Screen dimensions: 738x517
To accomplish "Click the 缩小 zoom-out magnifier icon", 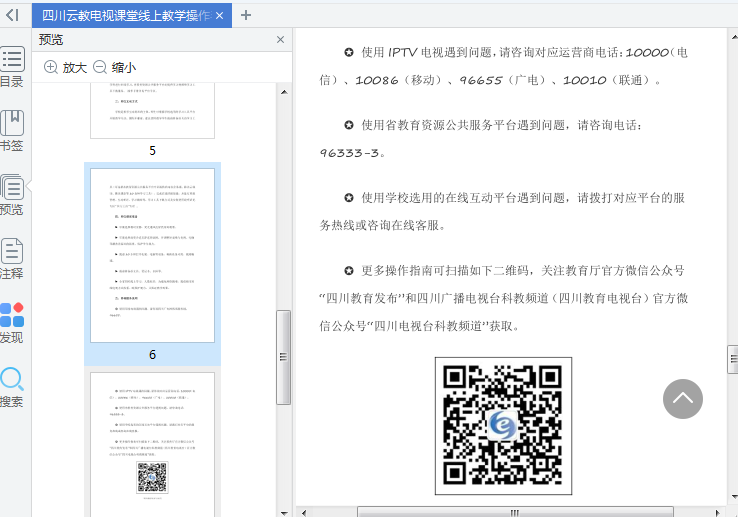I will click(100, 67).
